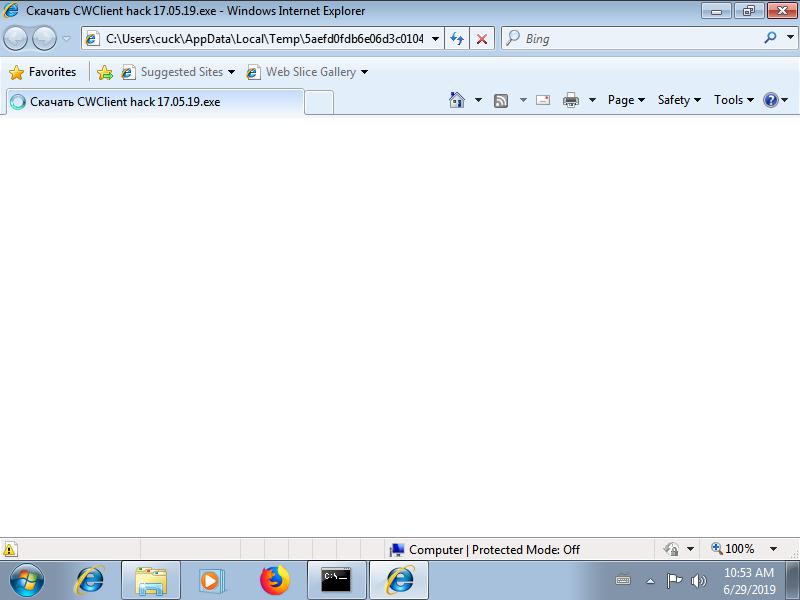Select the Скачать CWClient hack tab
Image resolution: width=800 pixels, height=600 pixels.
click(x=155, y=102)
